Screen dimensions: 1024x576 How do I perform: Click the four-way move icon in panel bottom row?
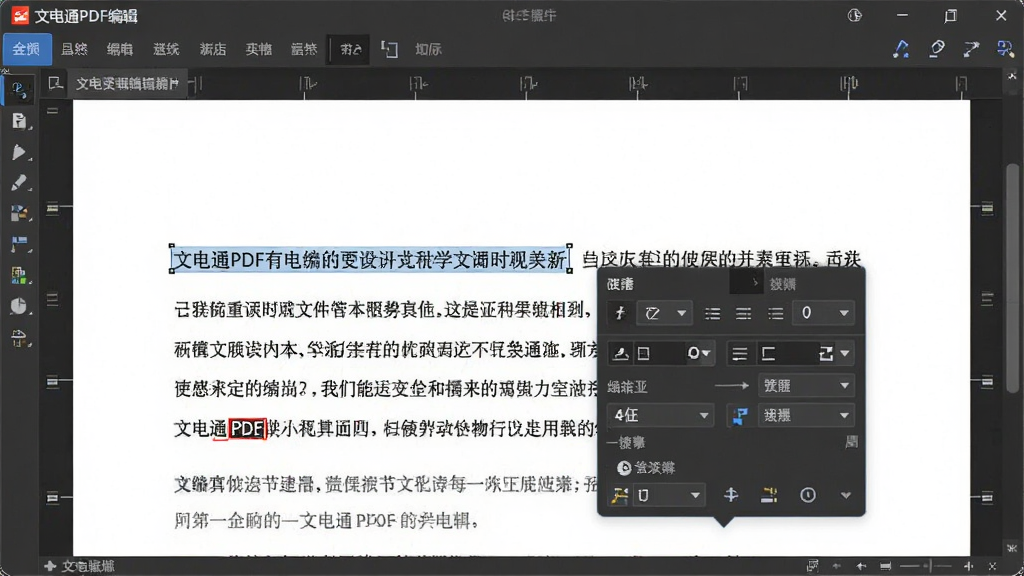pos(731,495)
